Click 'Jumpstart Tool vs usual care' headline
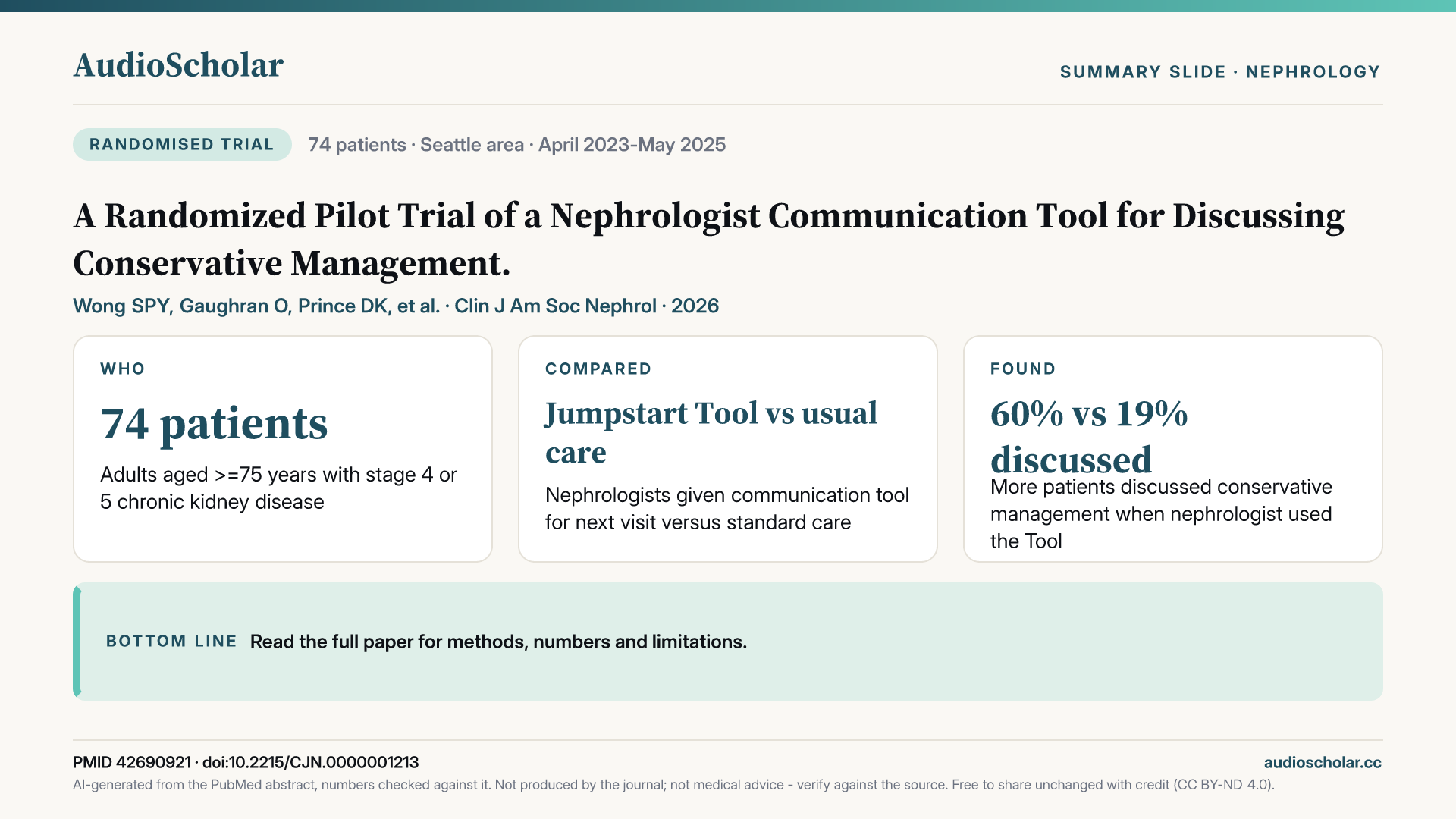Viewport: 1456px width, 819px height. [x=711, y=432]
